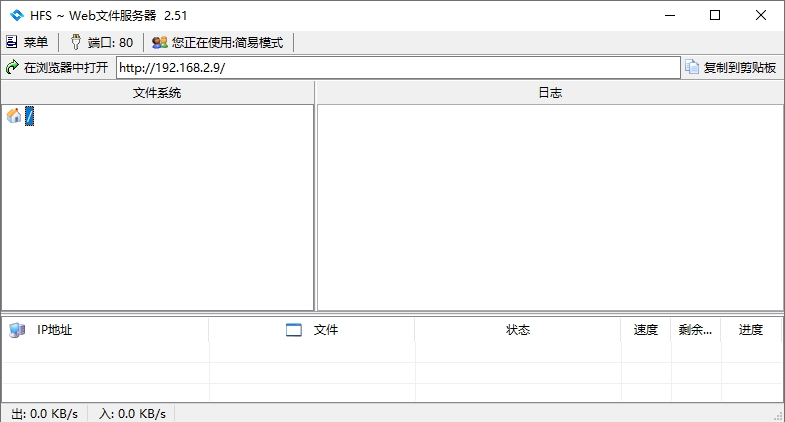The image size is (785, 422).
Task: Click the computer icon beside IP地址
Action: pyautogui.click(x=17, y=330)
